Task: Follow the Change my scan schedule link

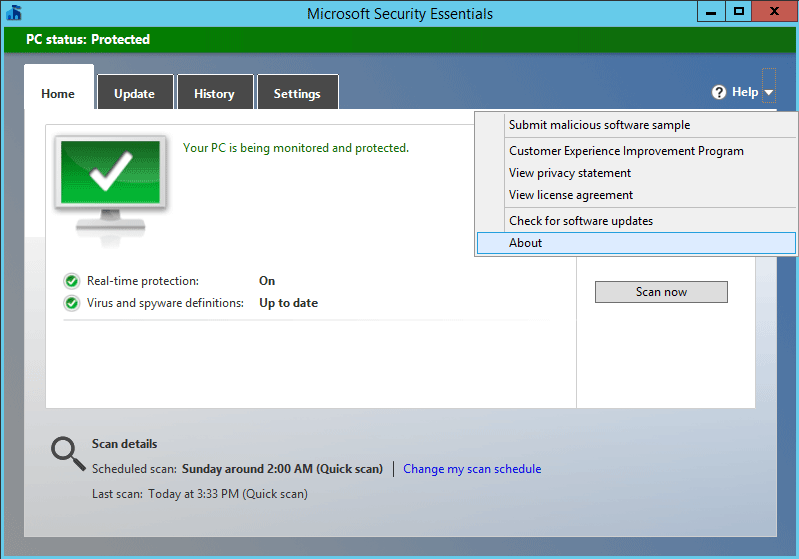Action: coord(472,469)
